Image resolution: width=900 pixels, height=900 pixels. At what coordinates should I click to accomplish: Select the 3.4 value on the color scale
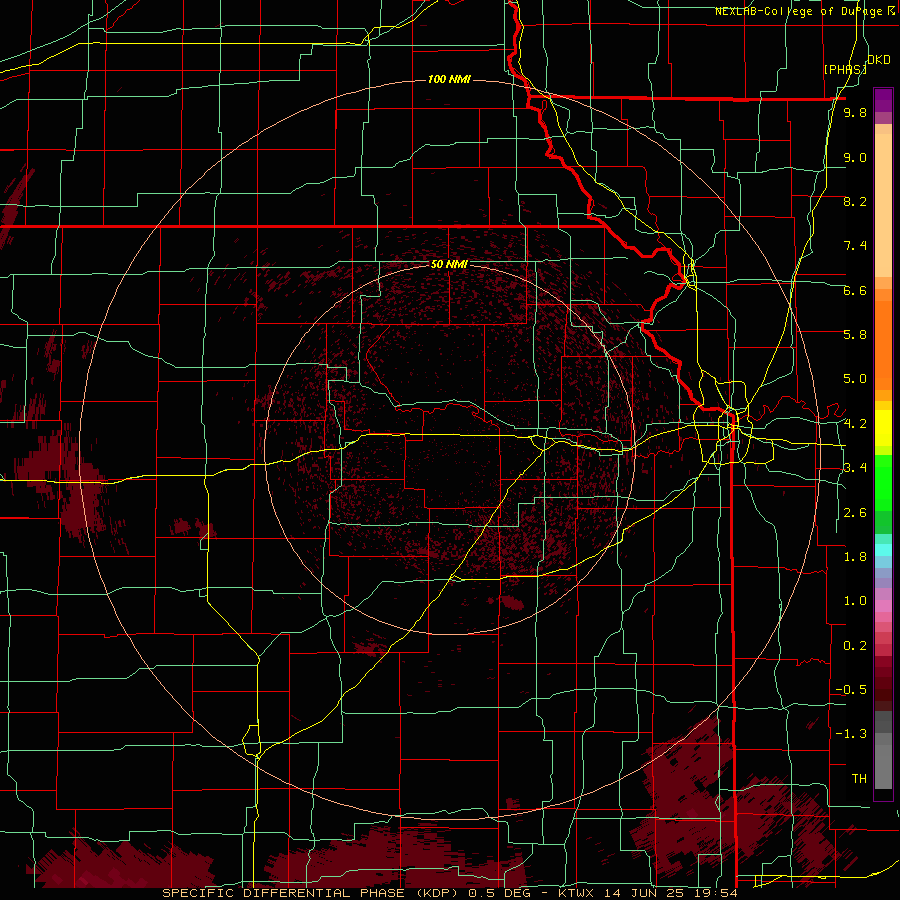pyautogui.click(x=855, y=468)
